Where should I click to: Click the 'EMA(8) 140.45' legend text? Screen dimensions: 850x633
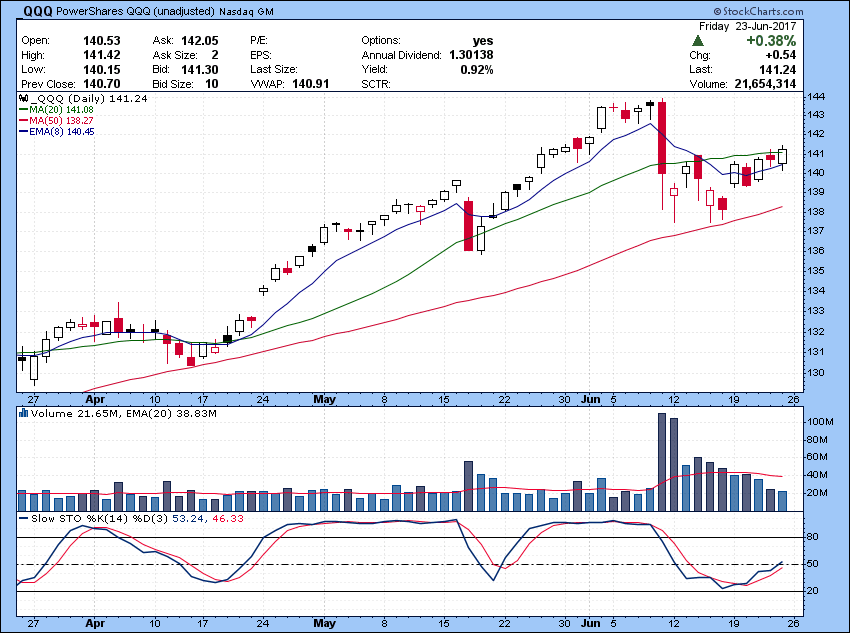coord(62,132)
